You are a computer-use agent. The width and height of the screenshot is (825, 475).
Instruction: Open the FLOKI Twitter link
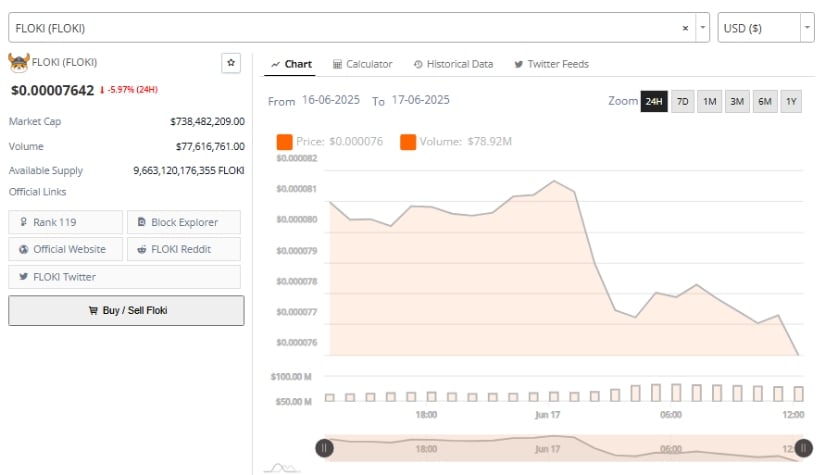[x=124, y=277]
